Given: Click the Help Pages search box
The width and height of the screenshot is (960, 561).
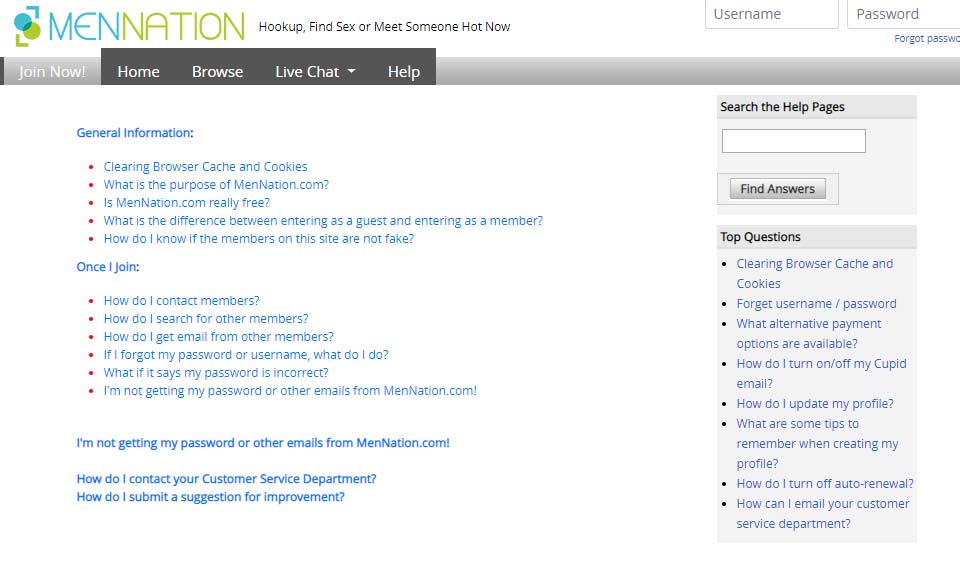Looking at the screenshot, I should 793,141.
